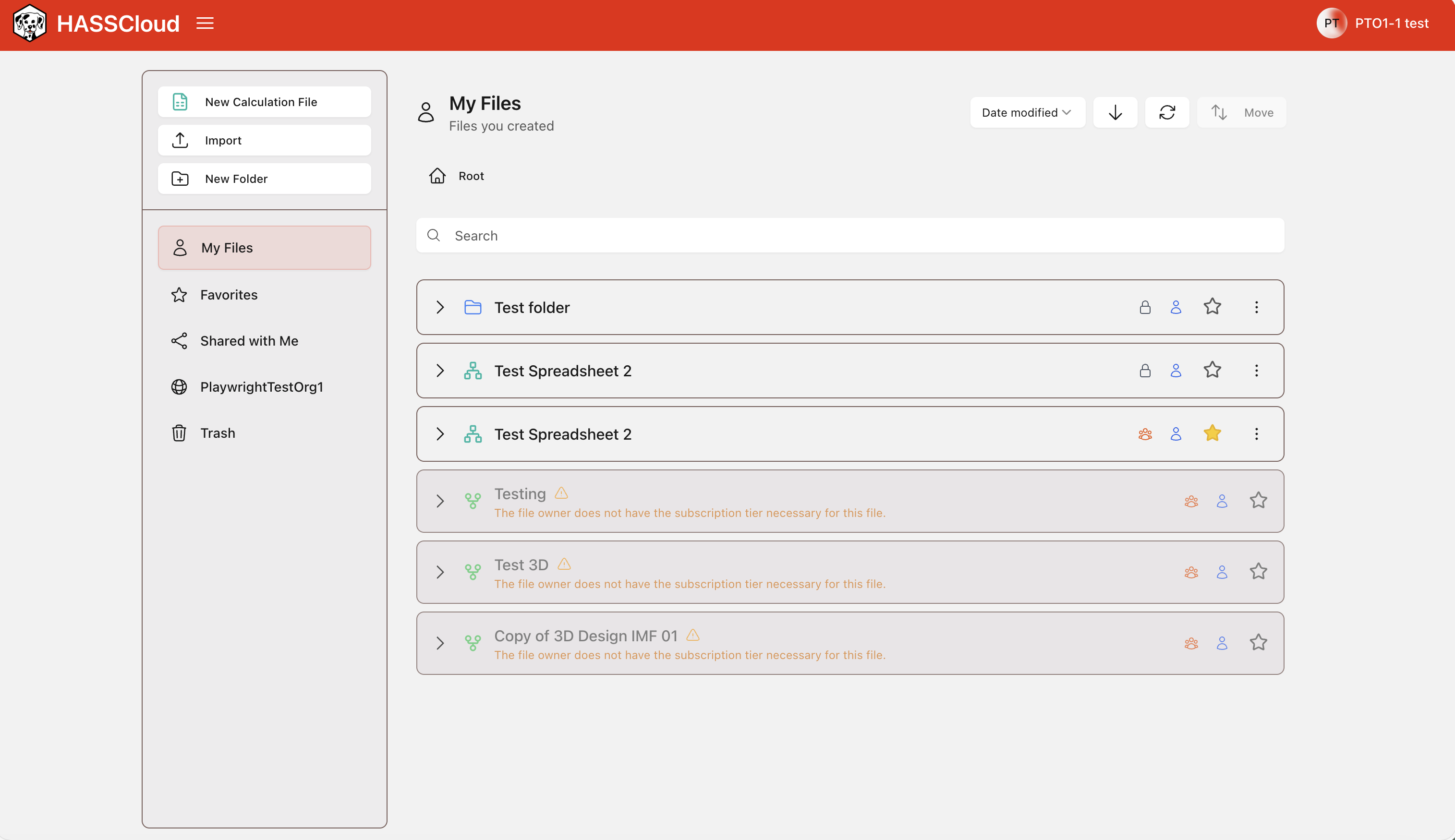
Task: Favorite the Test folder with star
Action: click(1212, 306)
